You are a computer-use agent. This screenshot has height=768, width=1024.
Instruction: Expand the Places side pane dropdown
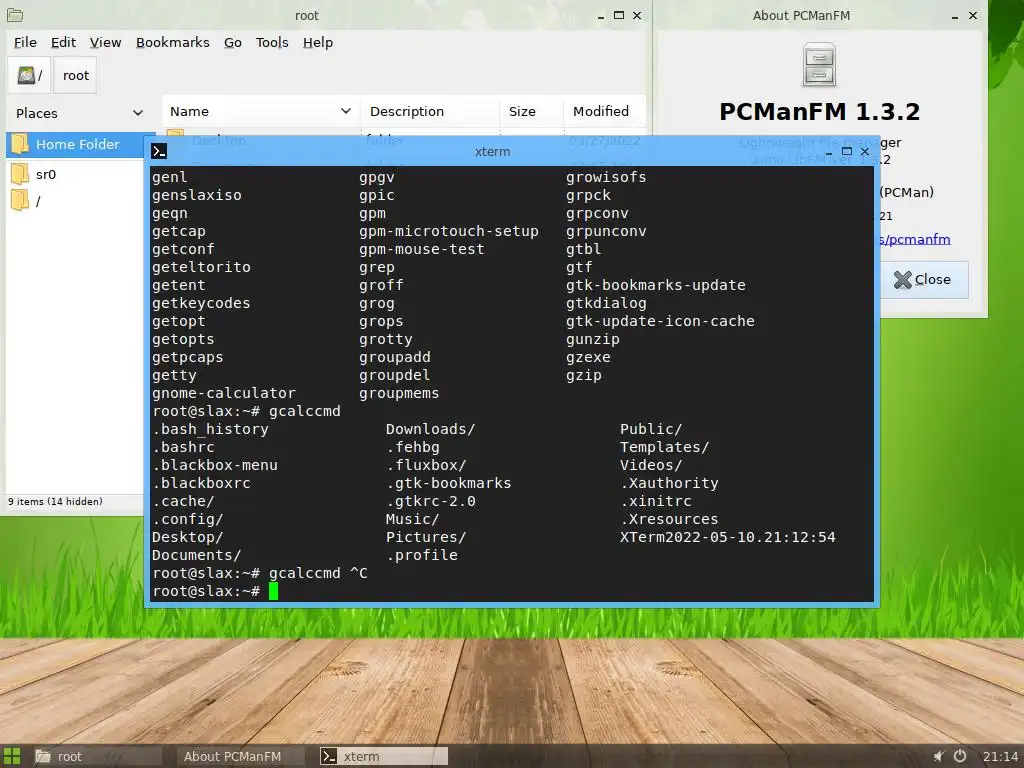[138, 113]
